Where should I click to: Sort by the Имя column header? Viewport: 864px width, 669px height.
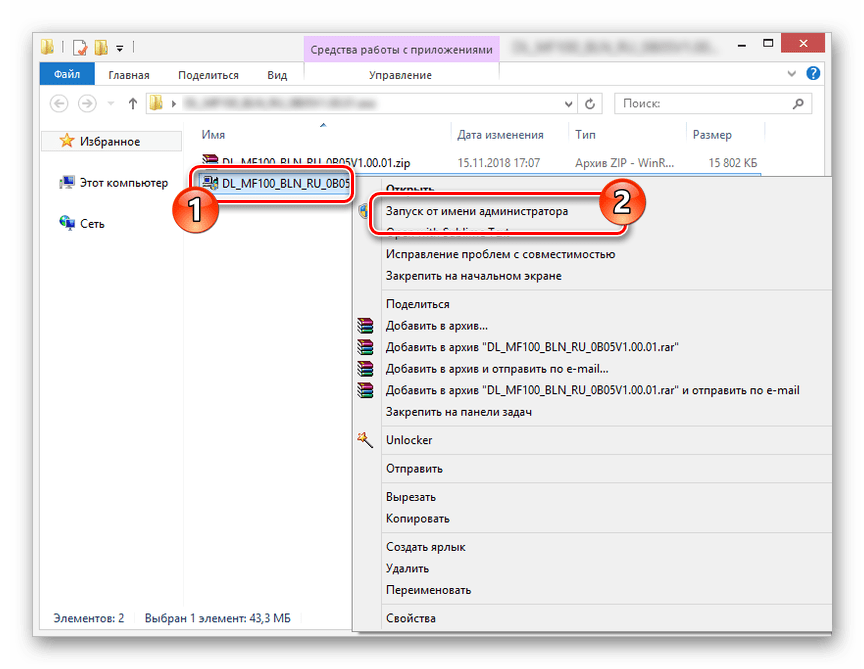point(213,134)
